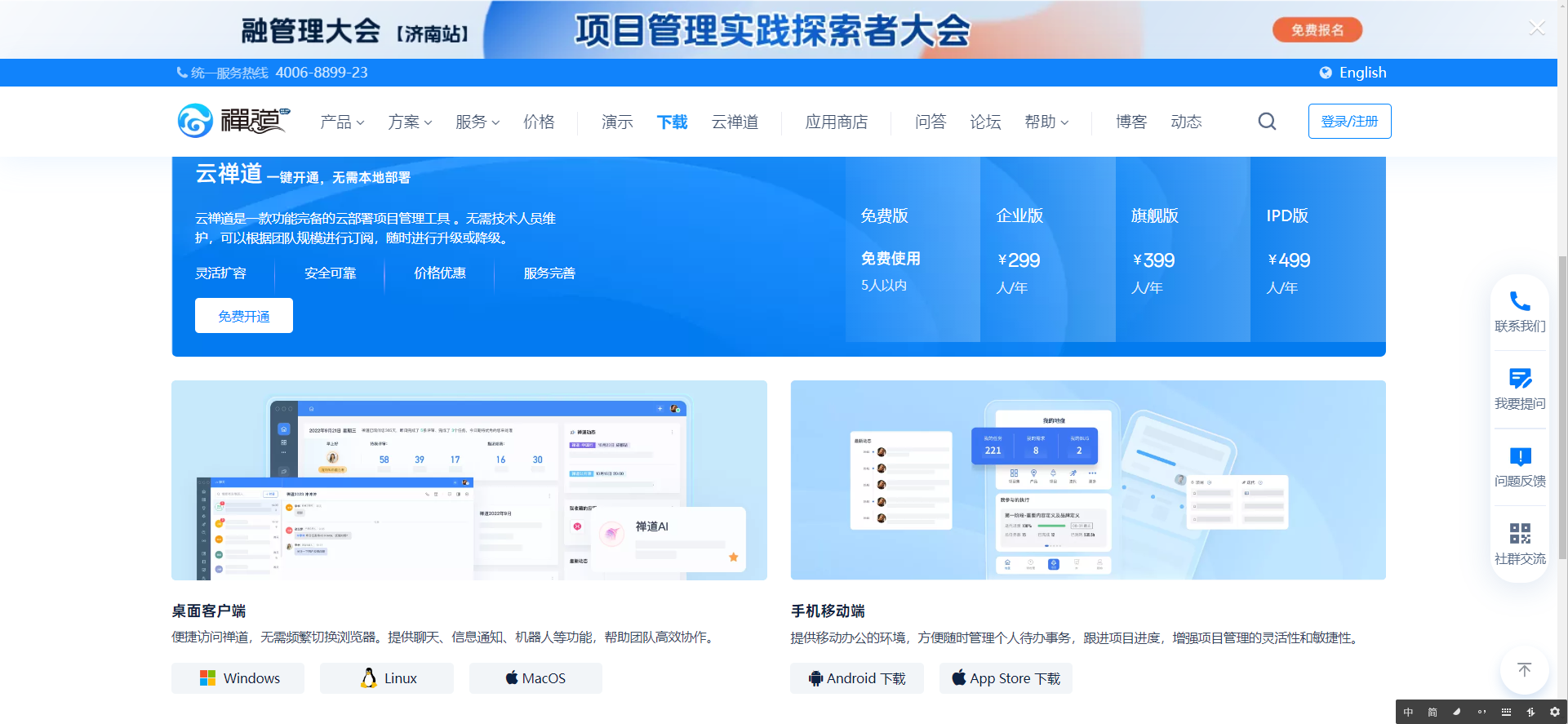This screenshot has height=724, width=1568.
Task: Open the 博客 nav item
Action: [x=1131, y=122]
